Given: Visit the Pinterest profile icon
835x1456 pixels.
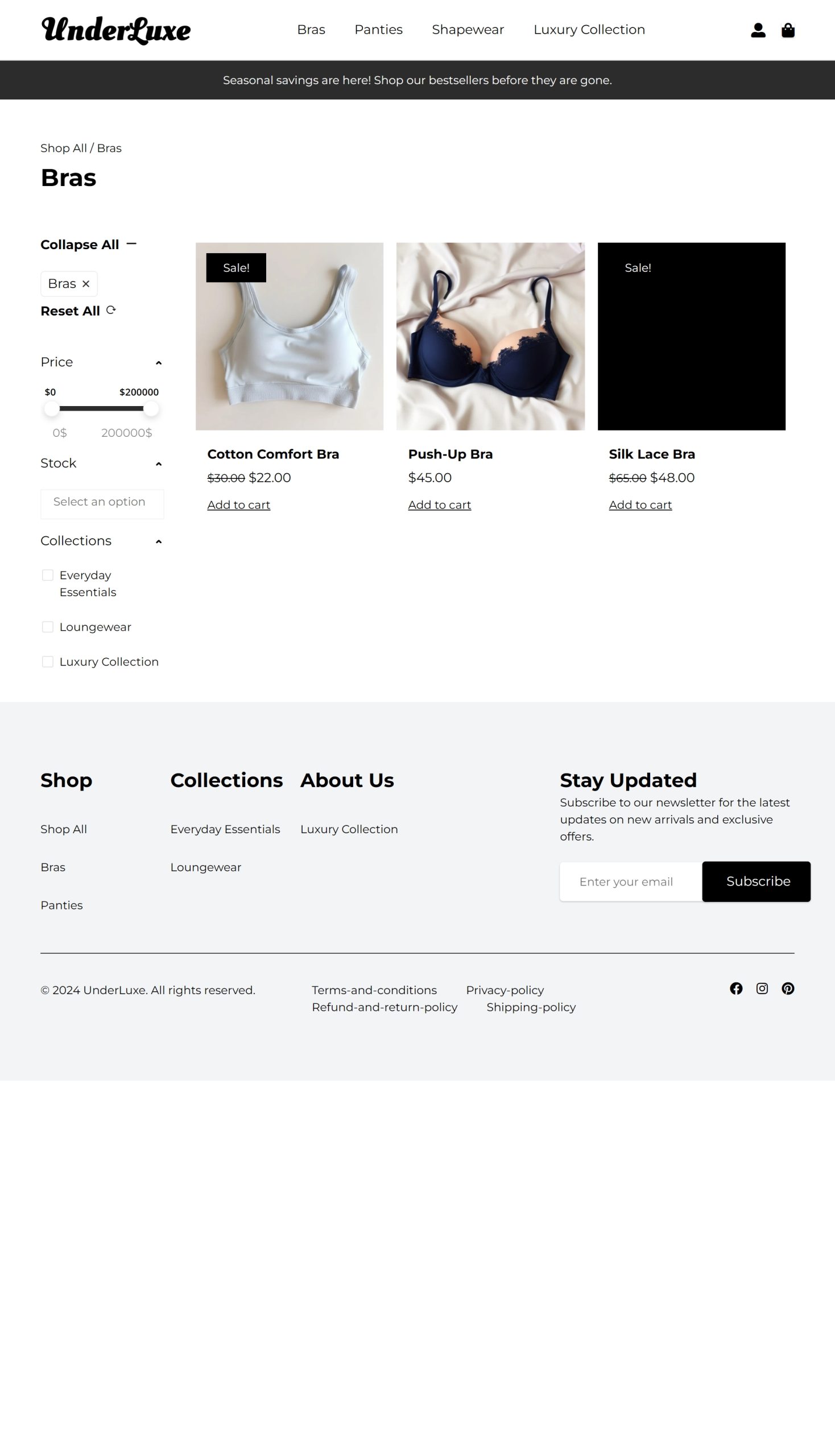Looking at the screenshot, I should (x=788, y=988).
